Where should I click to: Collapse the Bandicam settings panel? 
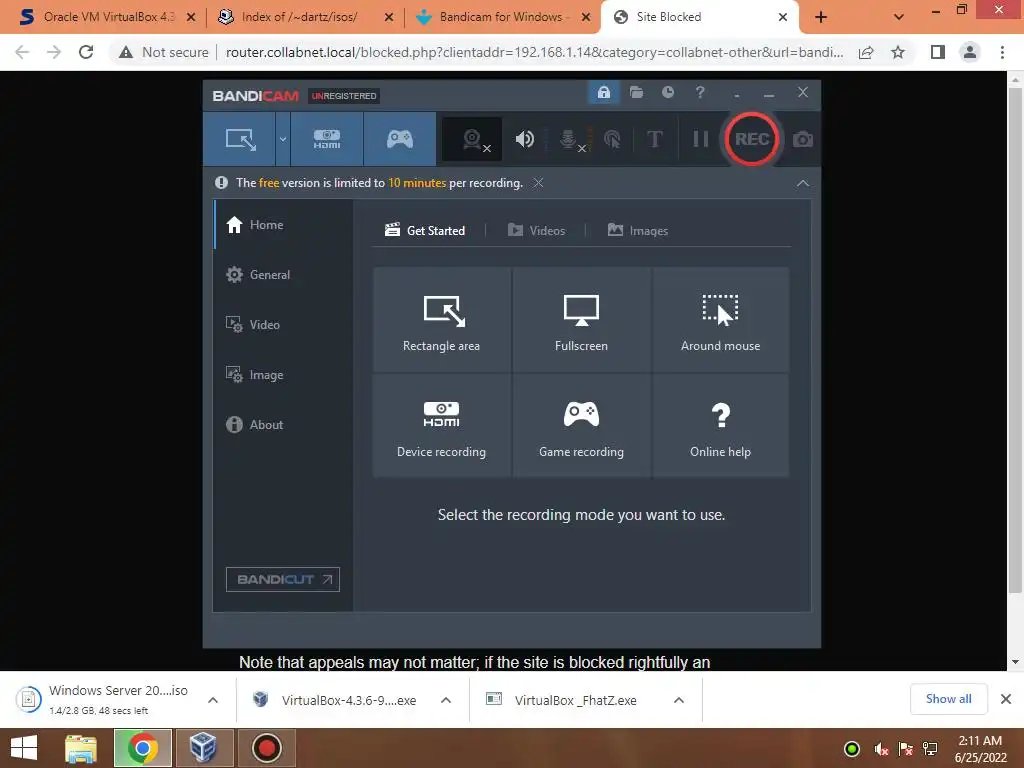click(x=803, y=184)
